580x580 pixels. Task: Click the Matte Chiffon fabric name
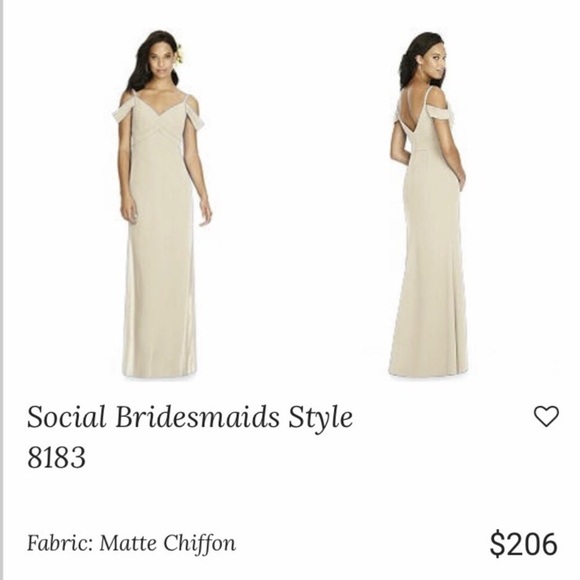tap(168, 543)
